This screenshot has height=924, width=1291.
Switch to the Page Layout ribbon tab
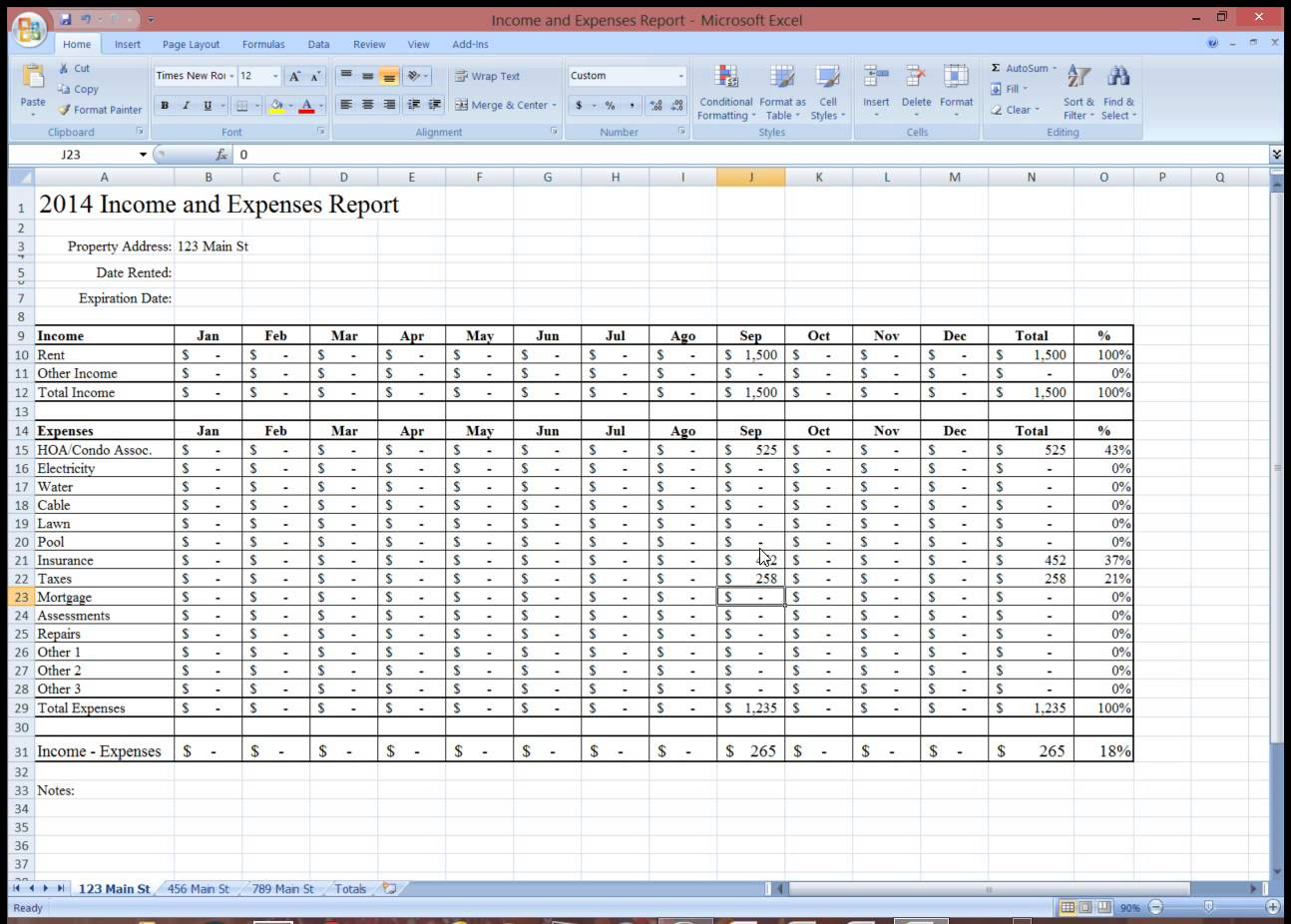coord(191,44)
